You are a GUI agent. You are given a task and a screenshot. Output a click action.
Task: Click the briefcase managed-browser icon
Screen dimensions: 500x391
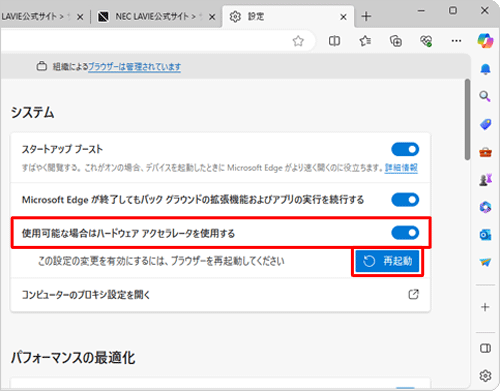42,66
